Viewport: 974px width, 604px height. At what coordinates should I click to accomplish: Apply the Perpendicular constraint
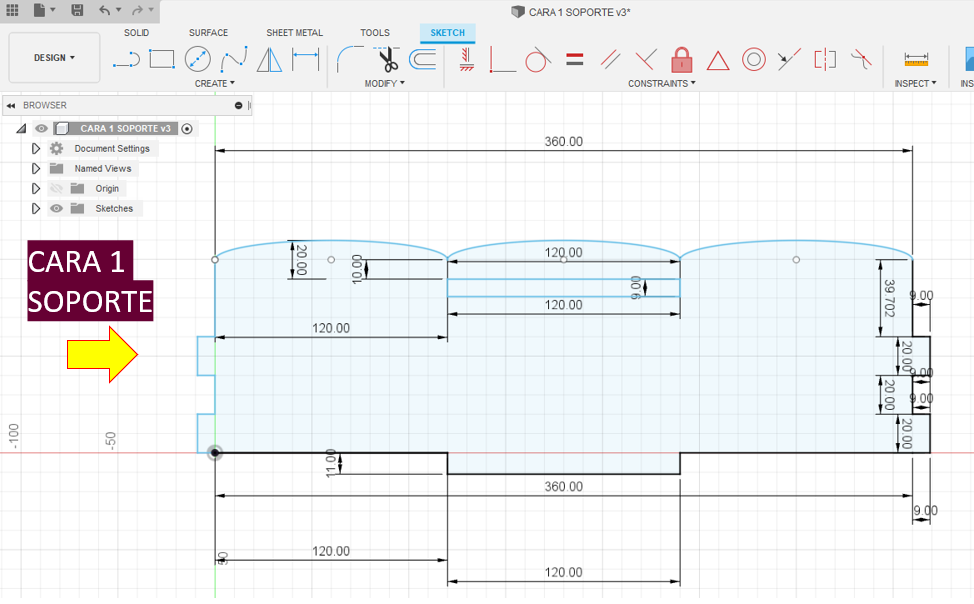coord(646,60)
